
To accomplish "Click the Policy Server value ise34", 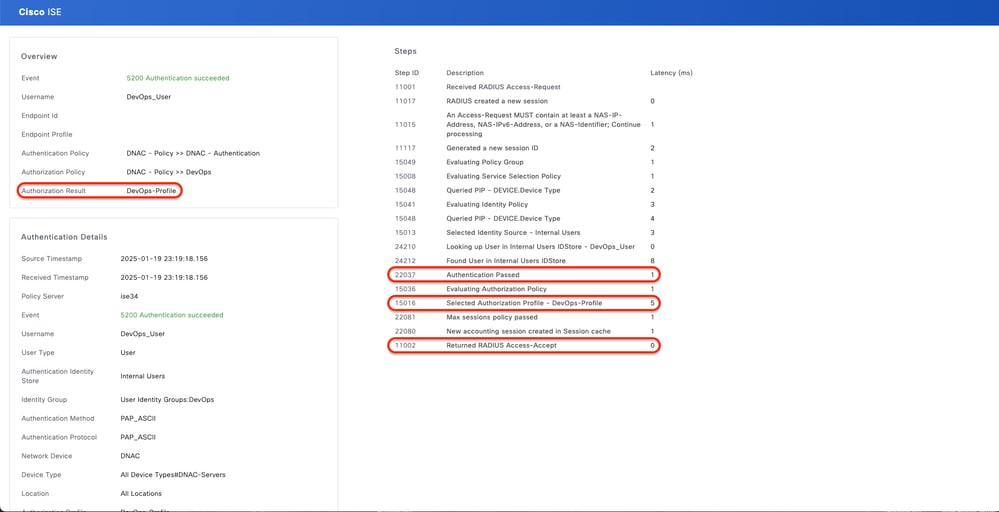I will 129,297.
